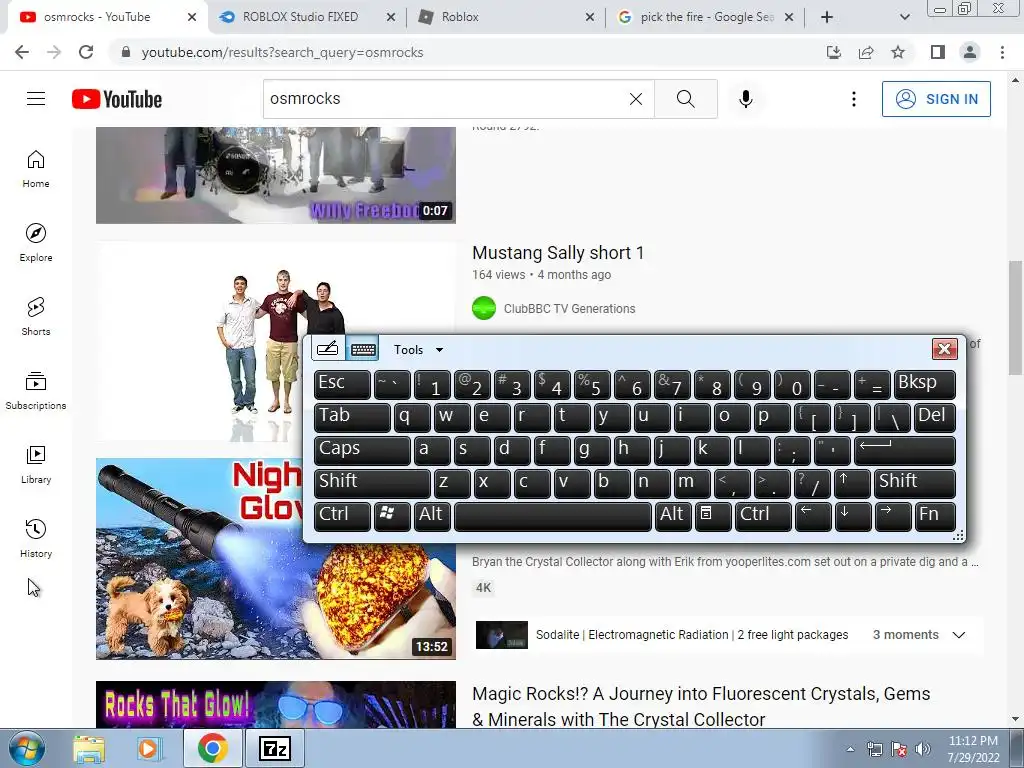Start voice search with the microphone

coord(746,99)
